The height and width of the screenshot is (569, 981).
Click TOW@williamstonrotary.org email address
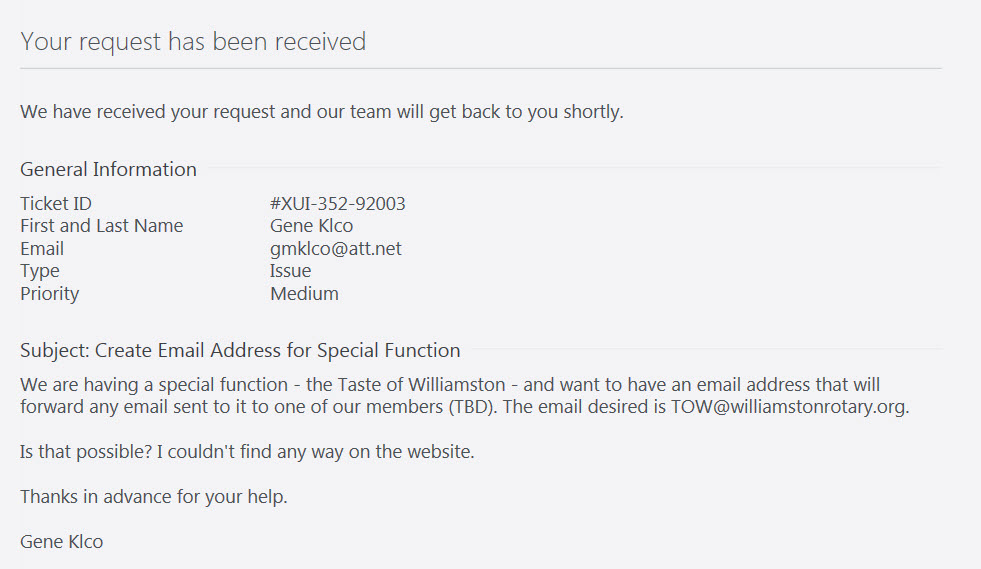coord(788,407)
